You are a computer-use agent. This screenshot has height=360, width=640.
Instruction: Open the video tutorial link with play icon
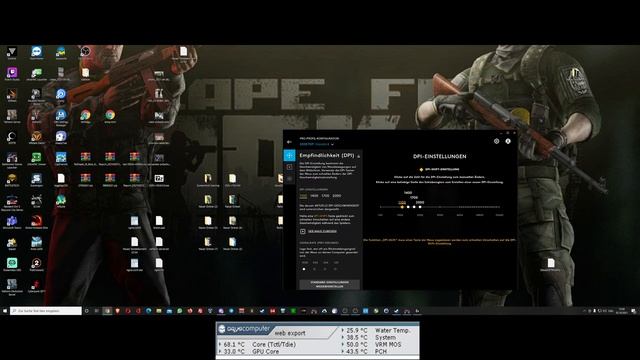pyautogui.click(x=319, y=231)
